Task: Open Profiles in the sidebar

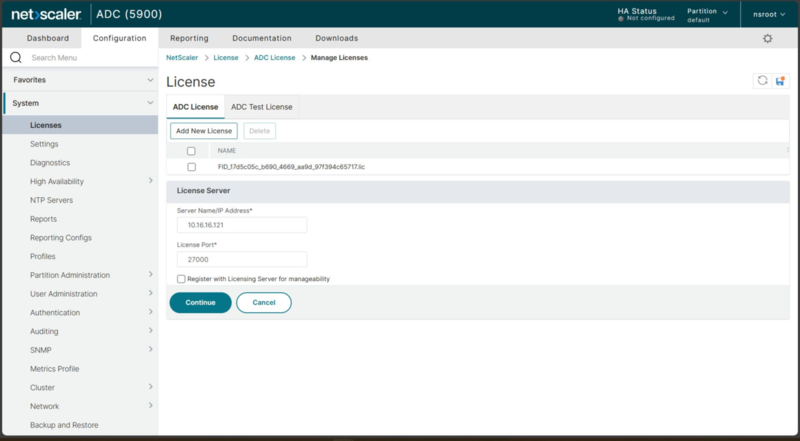Action: pyautogui.click(x=43, y=256)
